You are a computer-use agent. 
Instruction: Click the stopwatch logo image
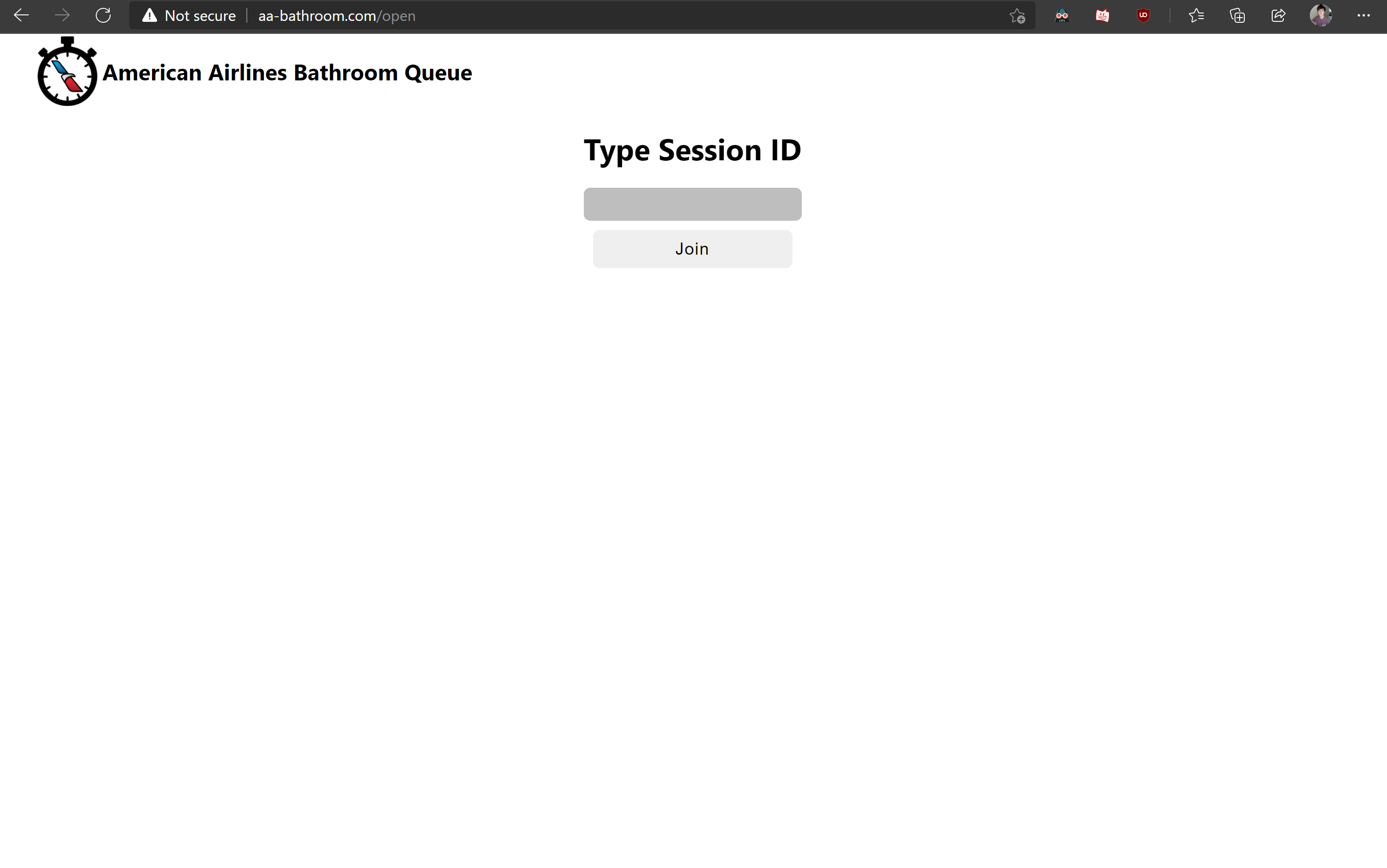67,72
